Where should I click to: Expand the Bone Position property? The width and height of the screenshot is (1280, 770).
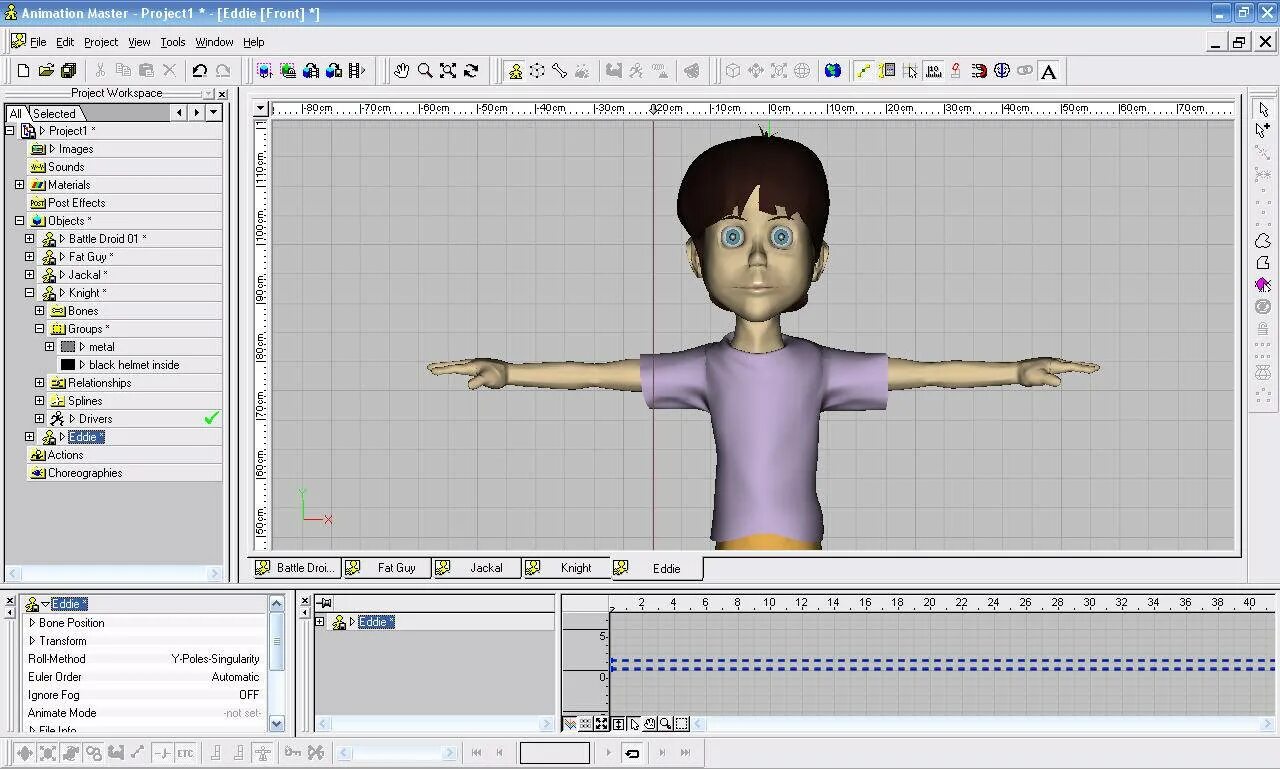tap(32, 623)
